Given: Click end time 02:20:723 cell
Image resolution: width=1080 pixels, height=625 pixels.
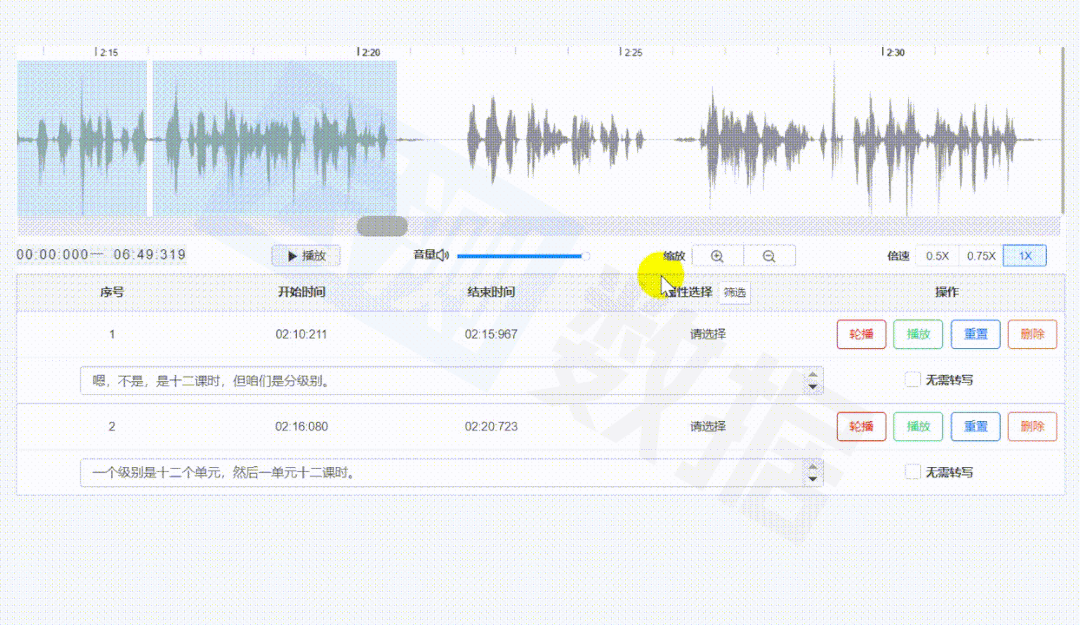Looking at the screenshot, I should (x=491, y=427).
